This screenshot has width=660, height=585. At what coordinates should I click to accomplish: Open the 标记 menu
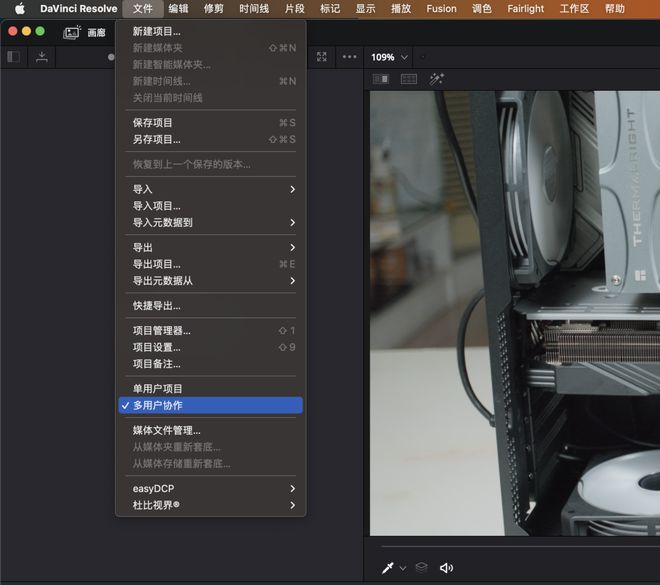[330, 8]
